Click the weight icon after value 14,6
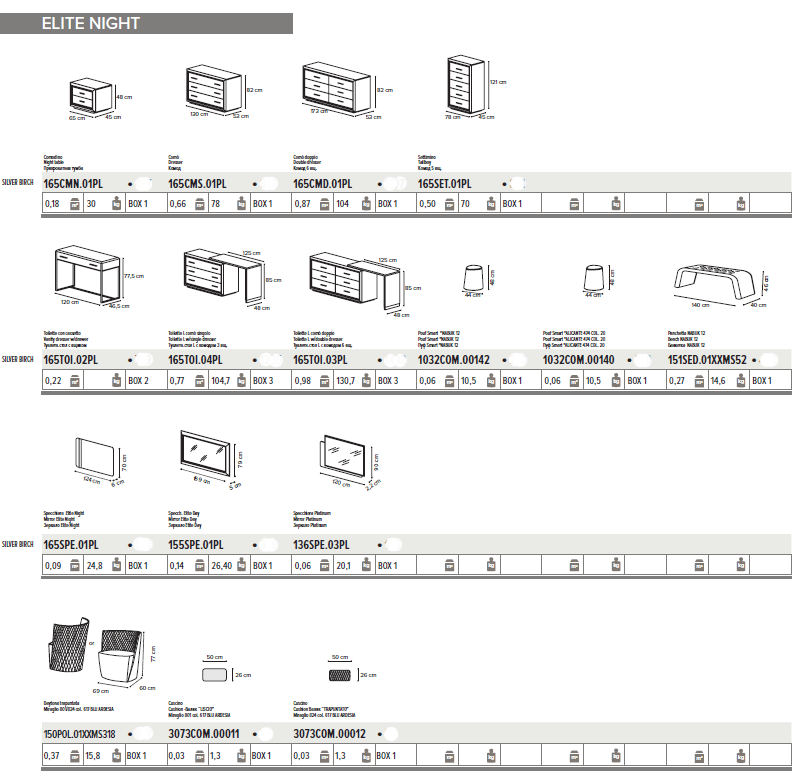The height and width of the screenshot is (777, 797). (741, 381)
